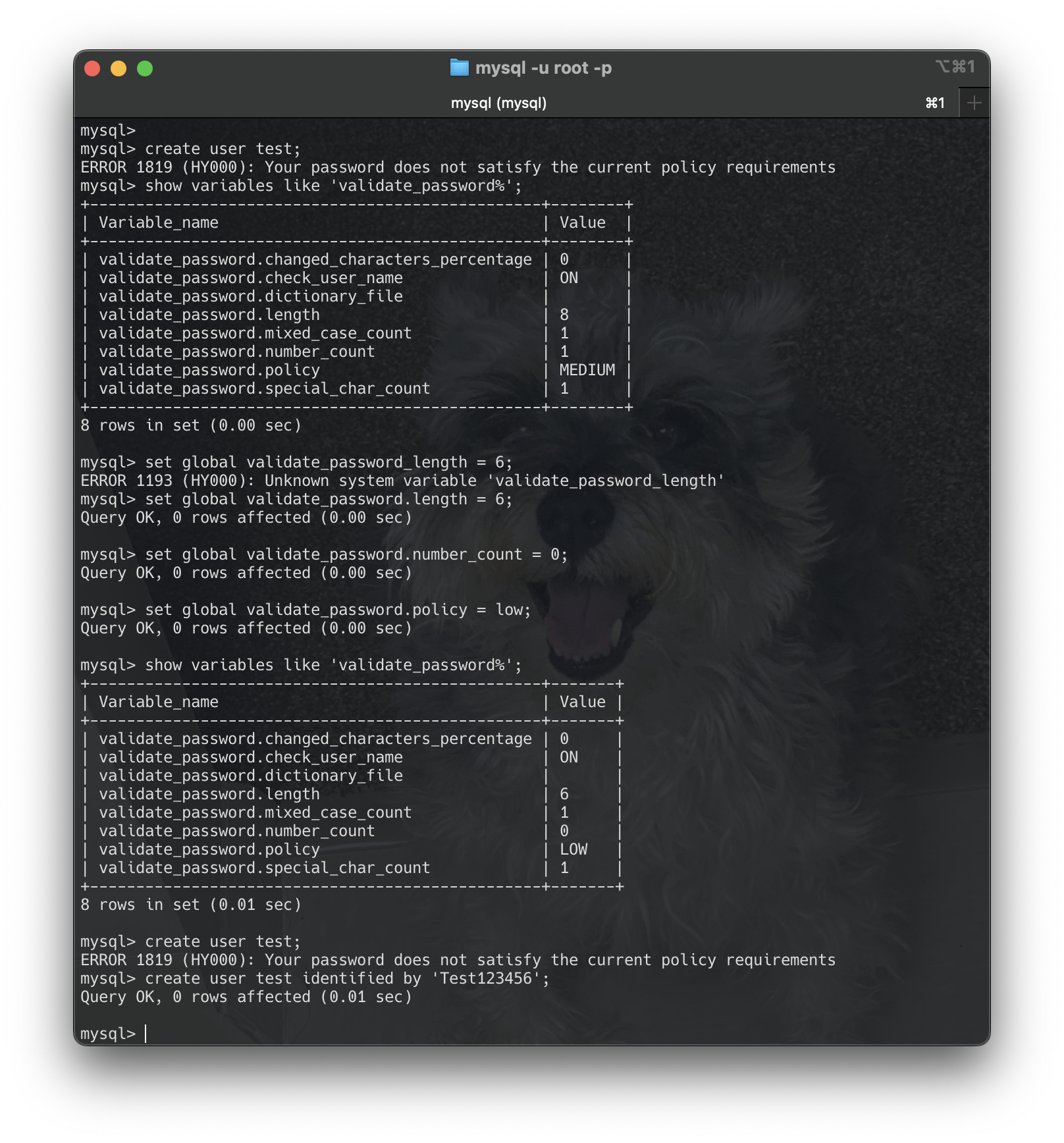
Task: Click the line reading 8 rows in set (0.01 sec)
Action: pos(191,905)
